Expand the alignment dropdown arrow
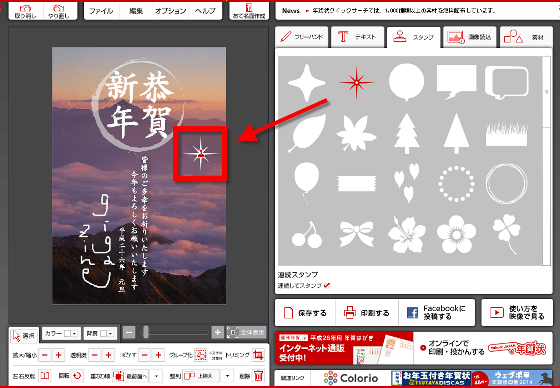The image size is (560, 388). pyautogui.click(x=227, y=375)
